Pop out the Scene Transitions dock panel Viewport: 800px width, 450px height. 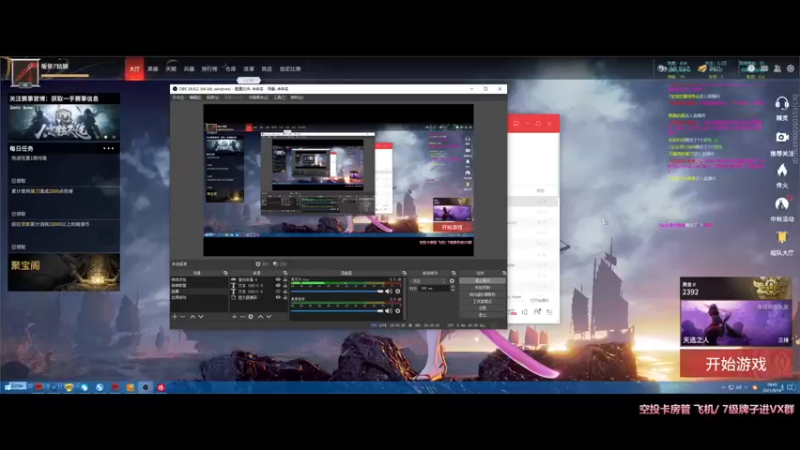454,273
